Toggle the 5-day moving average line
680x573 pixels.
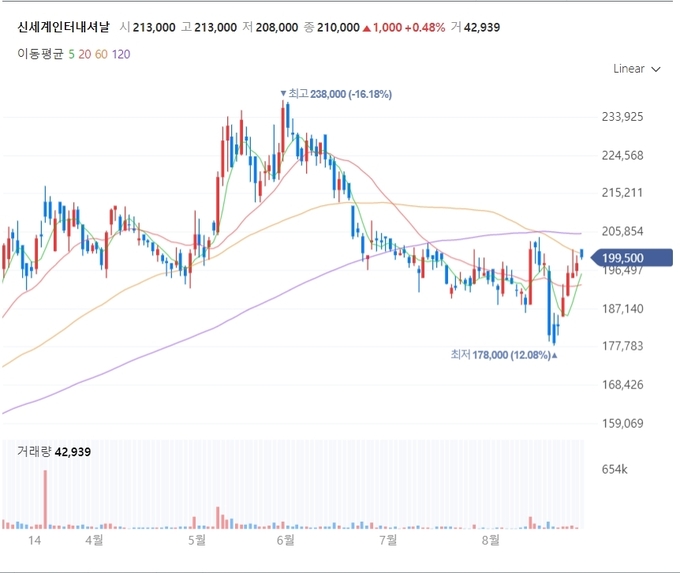72,54
